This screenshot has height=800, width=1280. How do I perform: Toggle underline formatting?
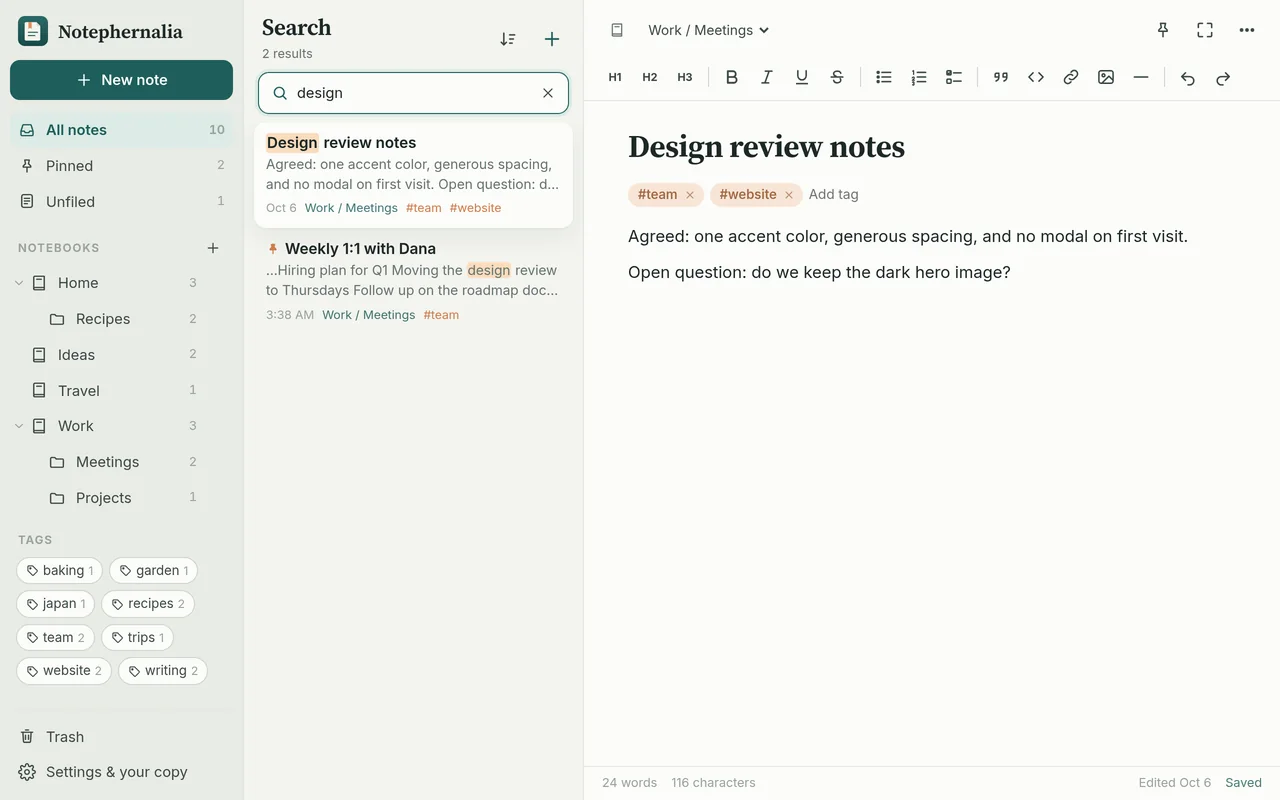click(x=802, y=77)
